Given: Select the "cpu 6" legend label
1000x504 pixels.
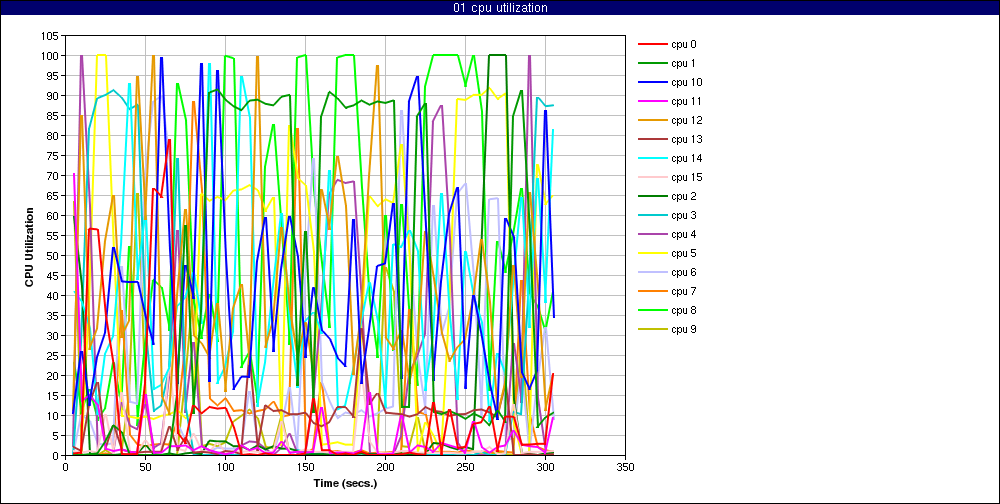Looking at the screenshot, I should [683, 272].
